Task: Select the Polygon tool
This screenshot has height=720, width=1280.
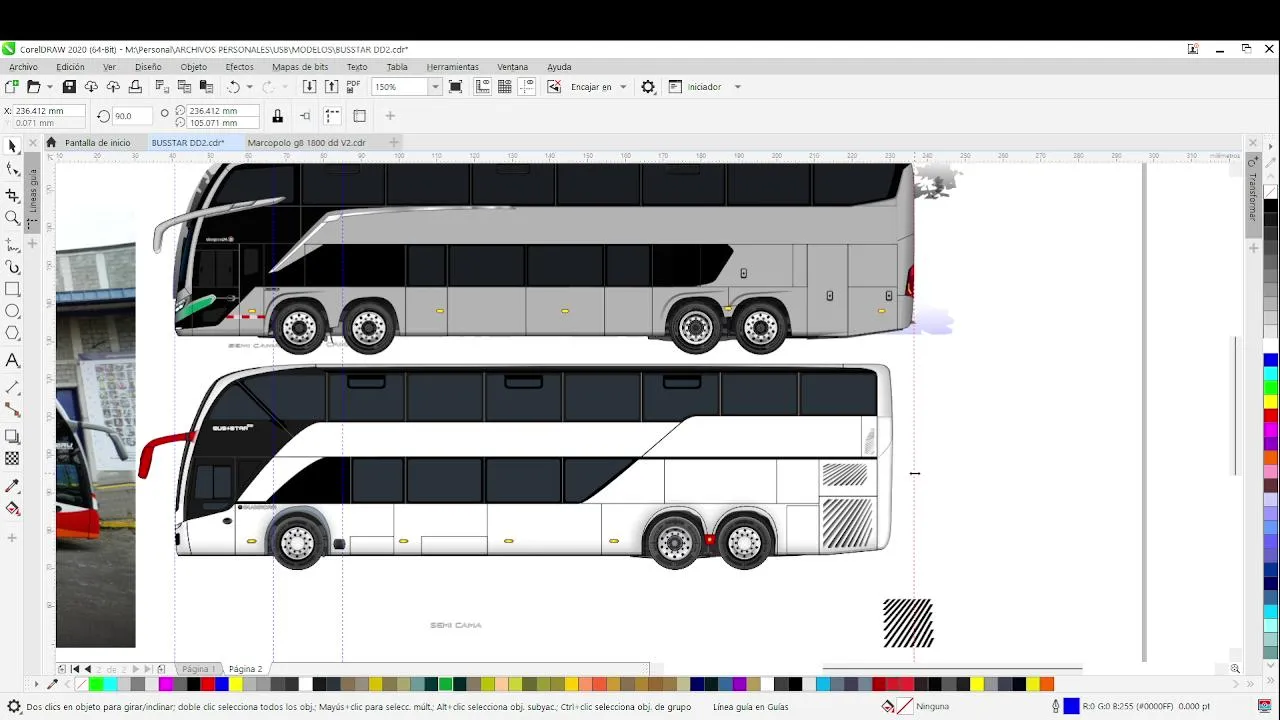Action: pyautogui.click(x=12, y=335)
